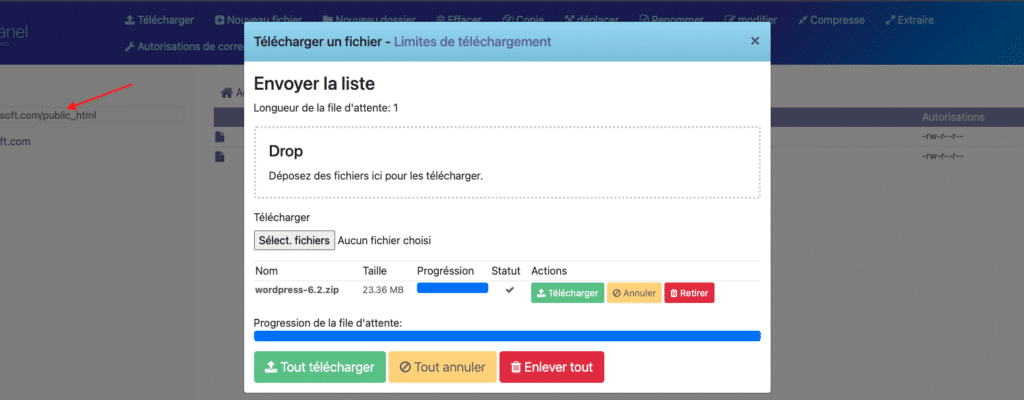This screenshot has height=400, width=1024.
Task: Choose the Extraire toolbar option
Action: (x=909, y=20)
